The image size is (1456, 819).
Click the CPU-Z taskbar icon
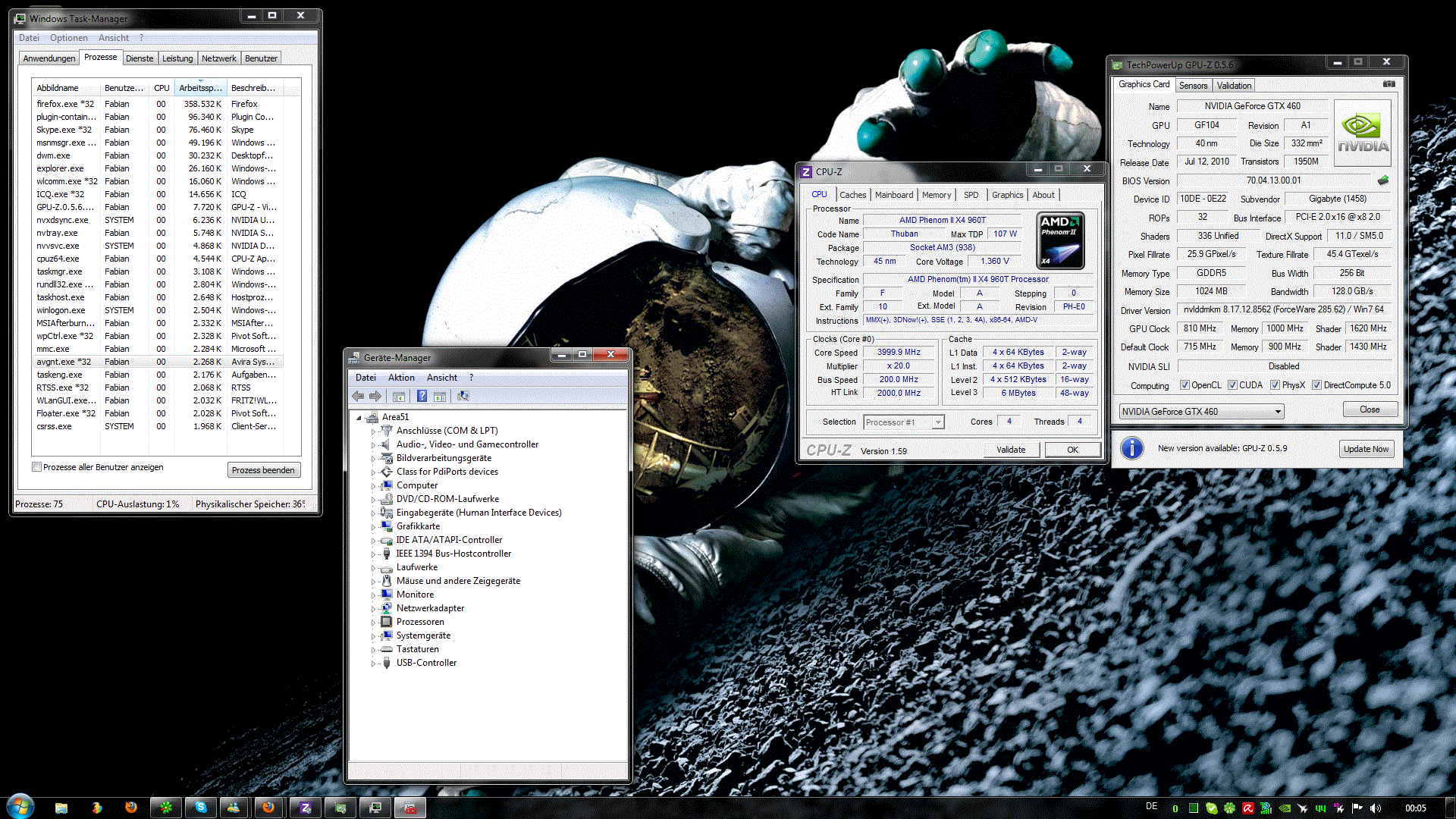pyautogui.click(x=306, y=808)
